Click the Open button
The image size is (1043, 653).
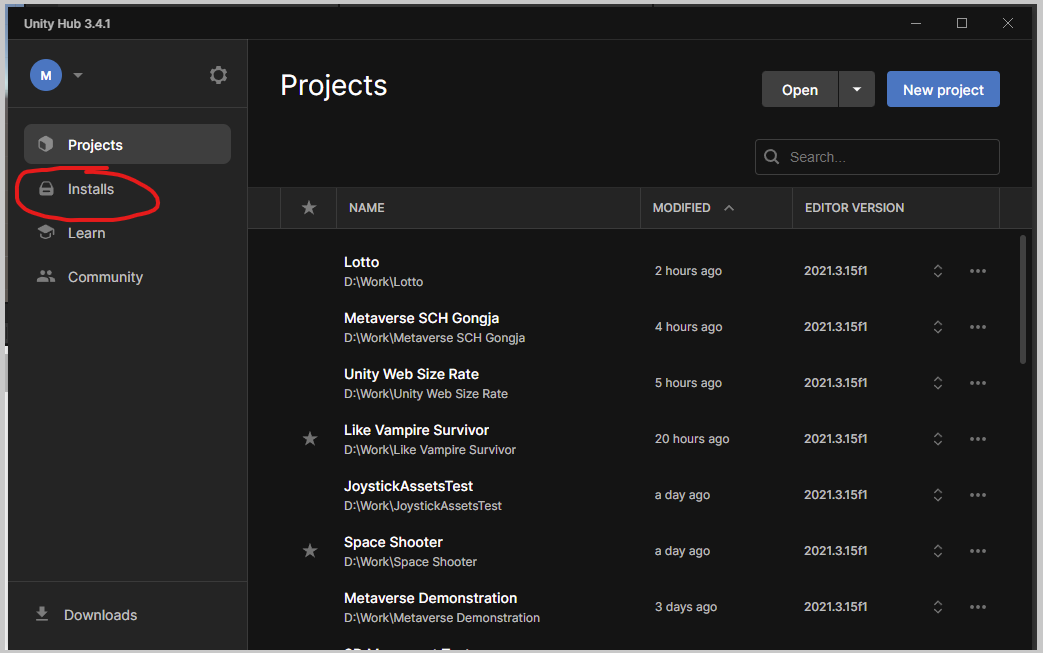pos(800,90)
